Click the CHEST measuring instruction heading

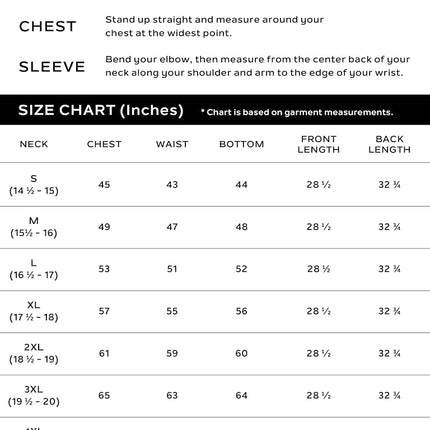click(48, 27)
